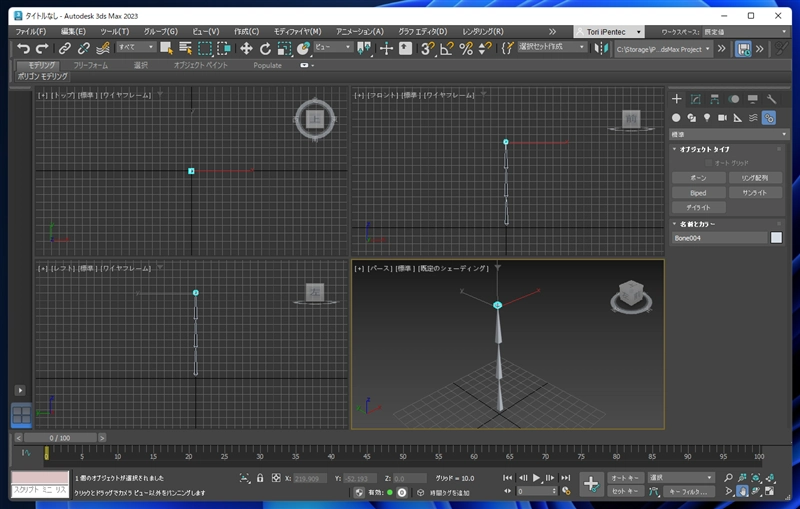Open the レンダリング(R) menu
The height and width of the screenshot is (509, 800).
coord(483,32)
